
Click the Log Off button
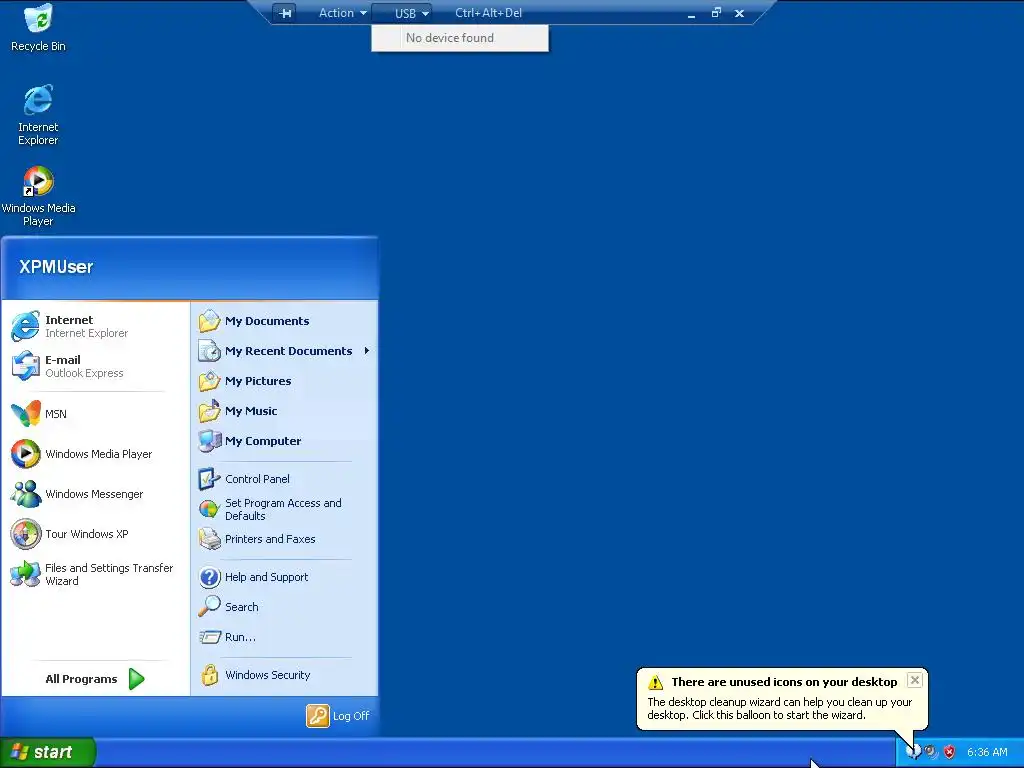[338, 716]
